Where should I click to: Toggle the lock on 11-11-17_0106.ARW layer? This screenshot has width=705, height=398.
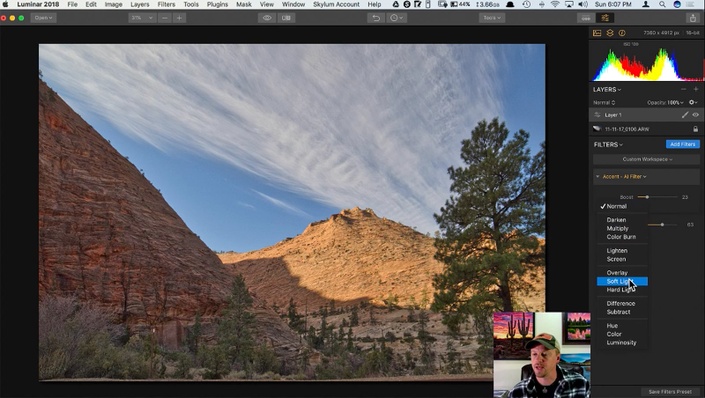point(696,129)
